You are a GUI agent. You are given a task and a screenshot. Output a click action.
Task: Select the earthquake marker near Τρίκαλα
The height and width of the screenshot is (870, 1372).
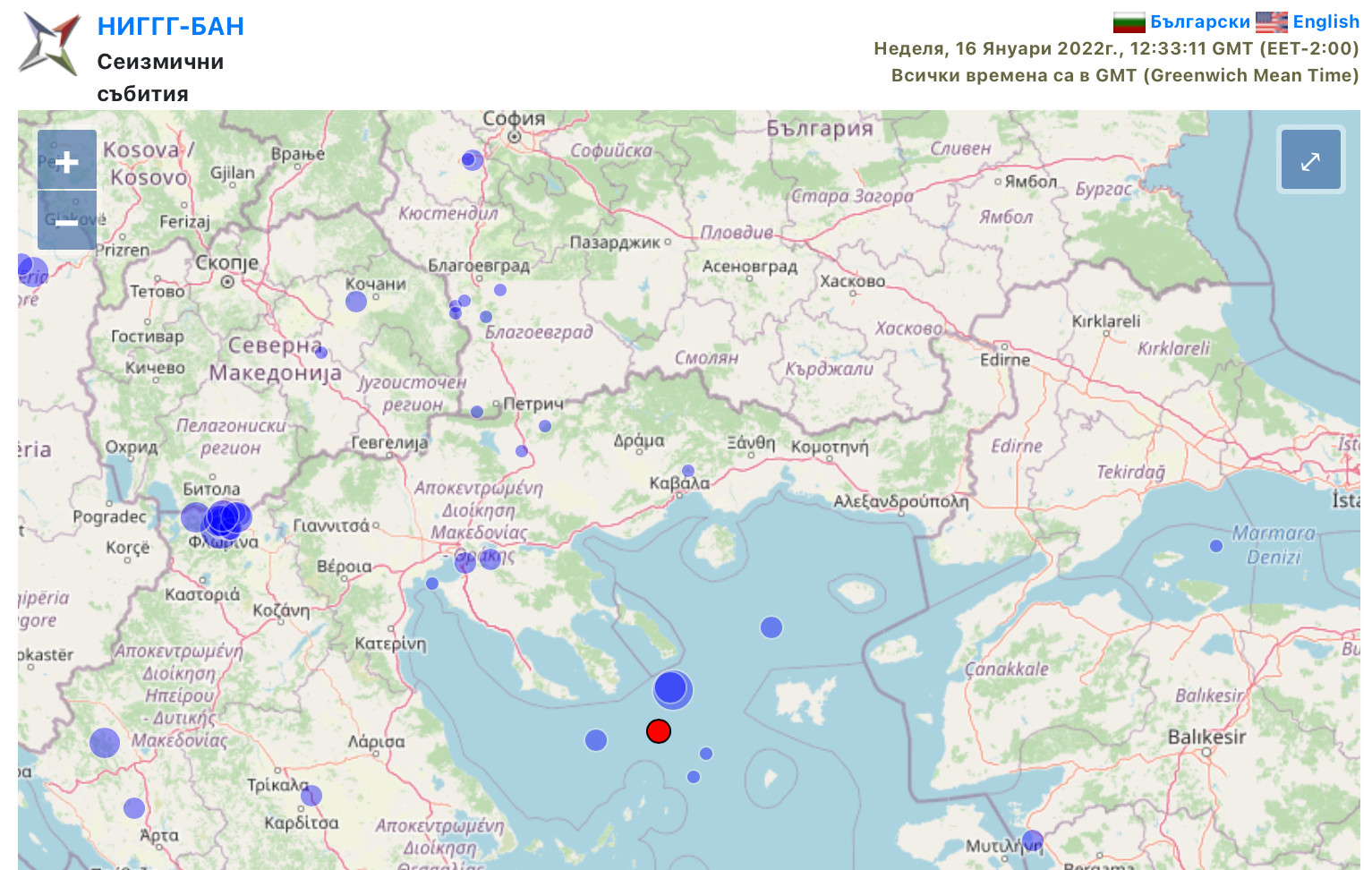[311, 796]
